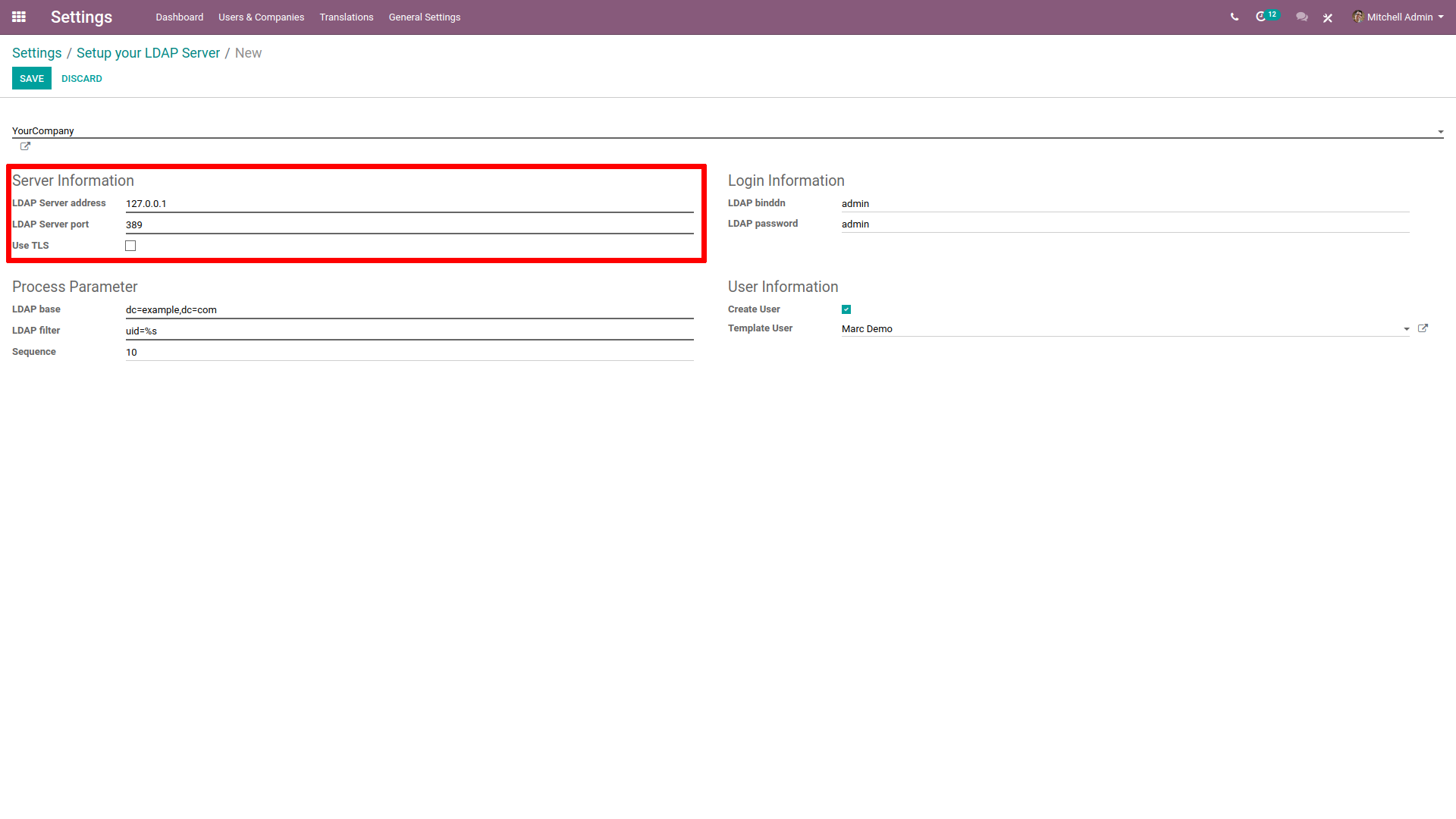Click the grid/apps menu icon top left
This screenshot has width=1456, height=819.
coord(19,17)
